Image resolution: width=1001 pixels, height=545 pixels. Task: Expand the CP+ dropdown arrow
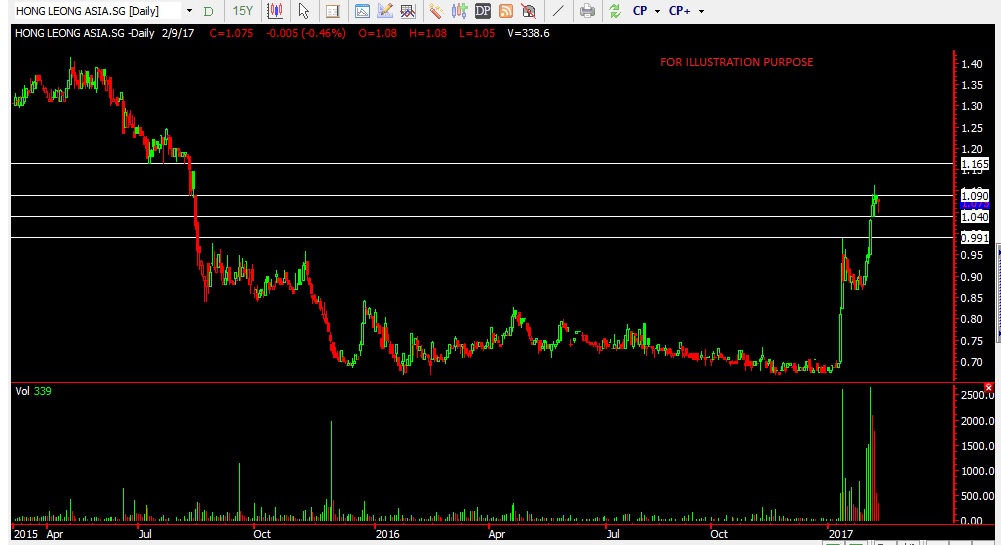tap(702, 11)
